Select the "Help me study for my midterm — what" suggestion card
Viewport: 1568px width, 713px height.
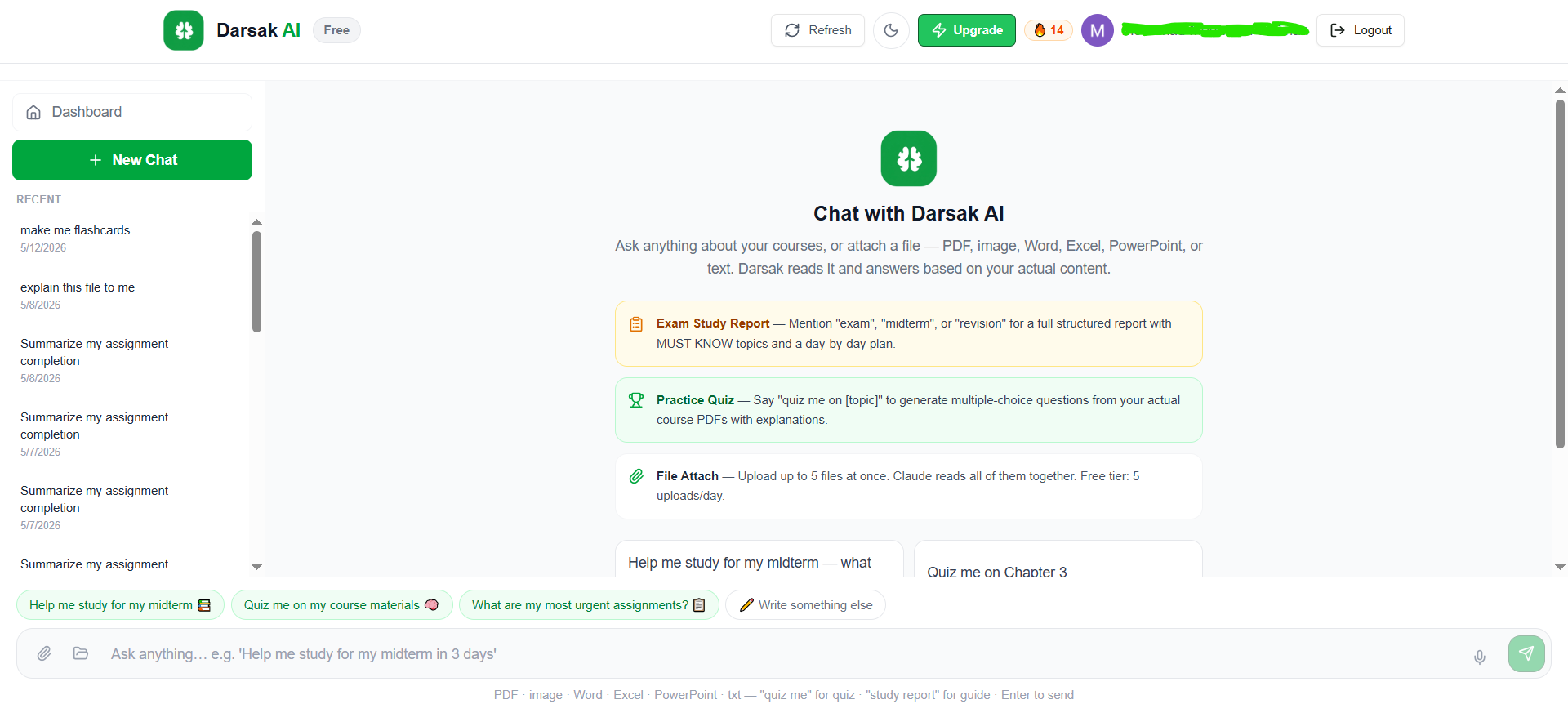coord(759,559)
